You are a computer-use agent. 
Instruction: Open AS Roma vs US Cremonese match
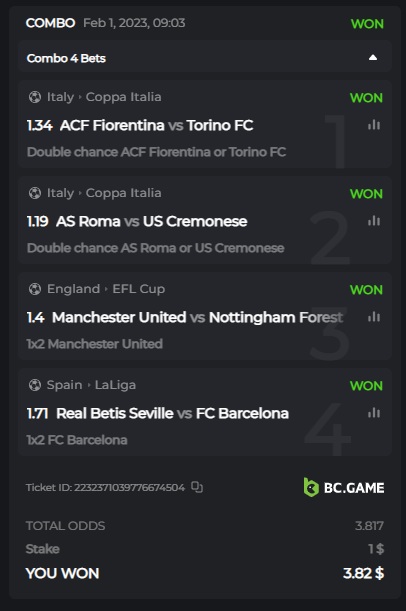[152, 221]
